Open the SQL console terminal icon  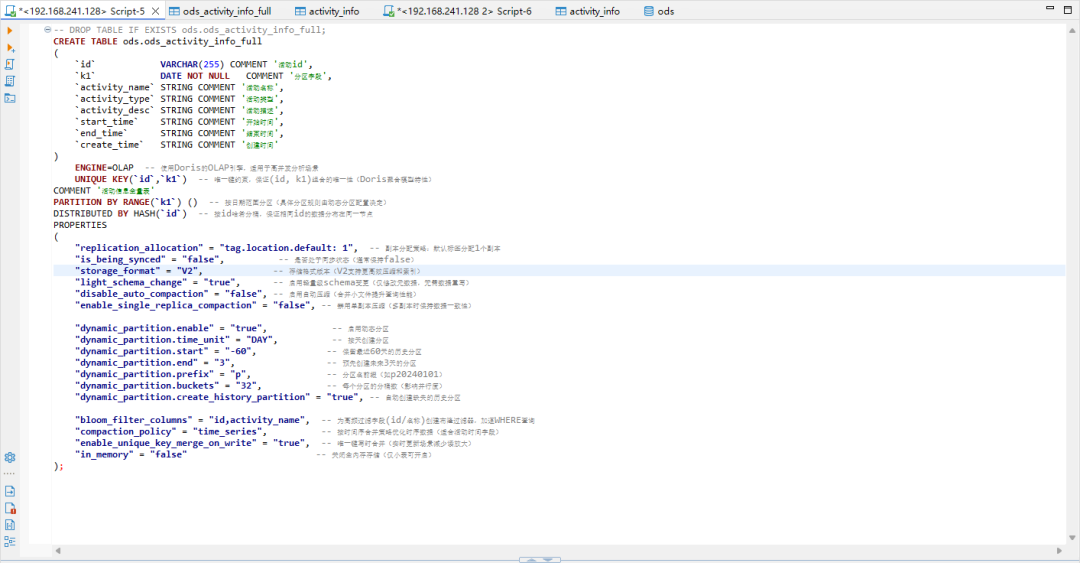pos(10,98)
